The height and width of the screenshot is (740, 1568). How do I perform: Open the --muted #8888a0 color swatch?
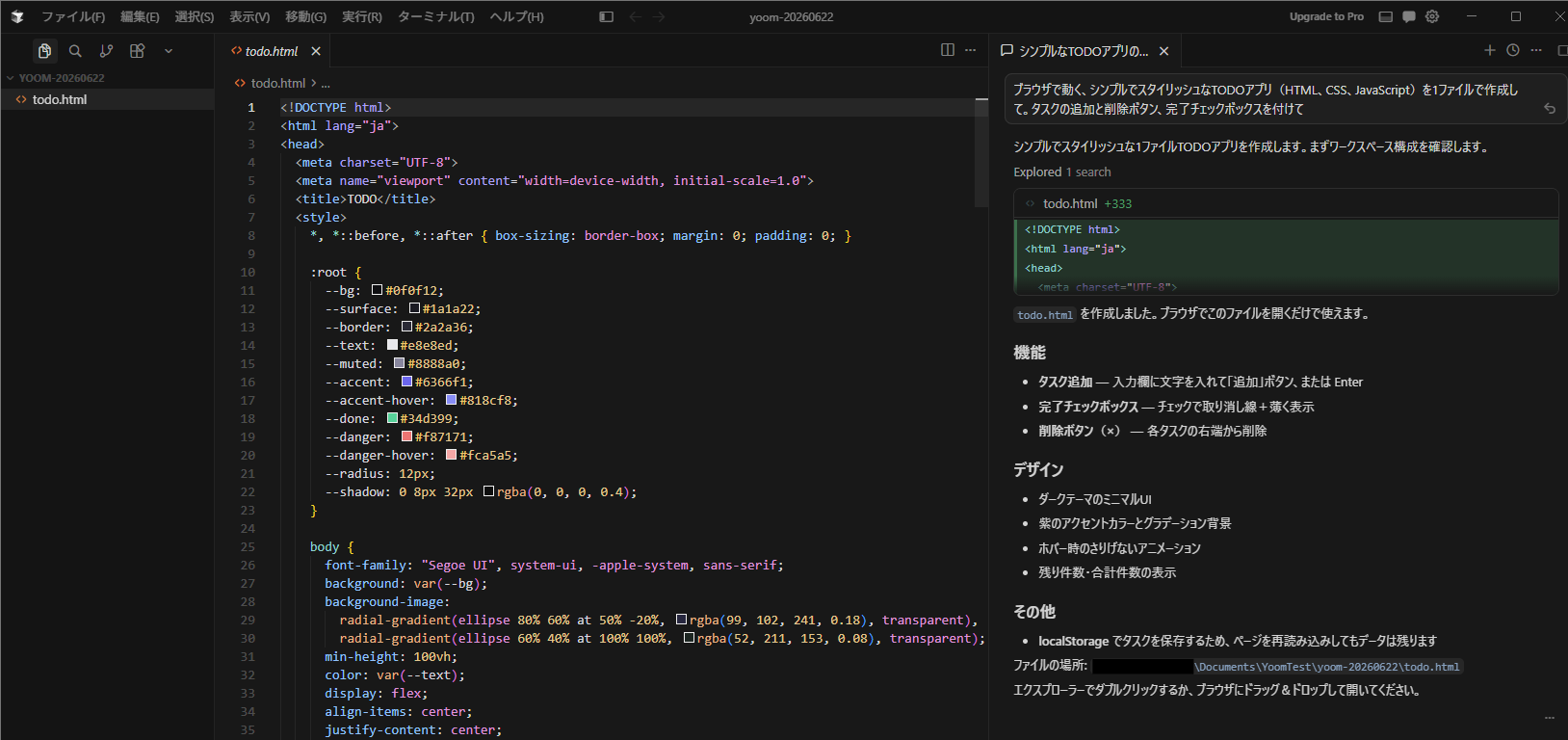[399, 363]
